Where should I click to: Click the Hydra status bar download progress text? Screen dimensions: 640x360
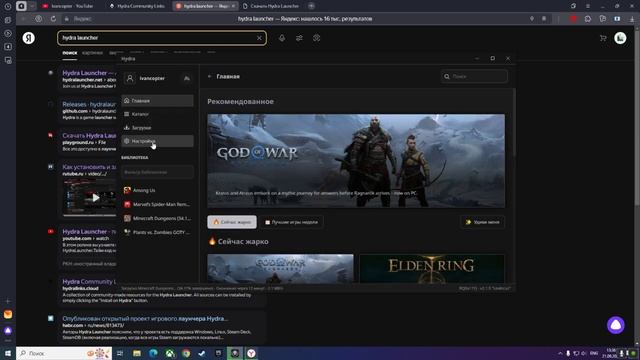202,288
